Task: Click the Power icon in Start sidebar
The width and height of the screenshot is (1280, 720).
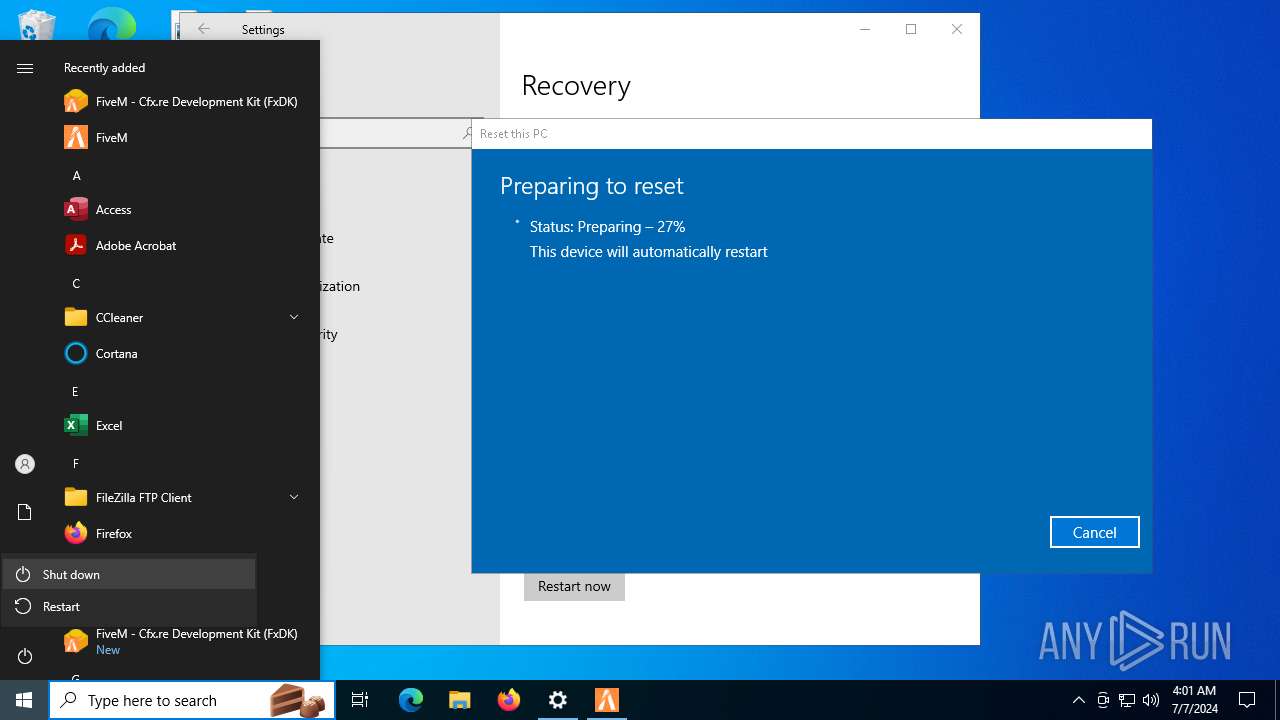Action: pos(25,656)
